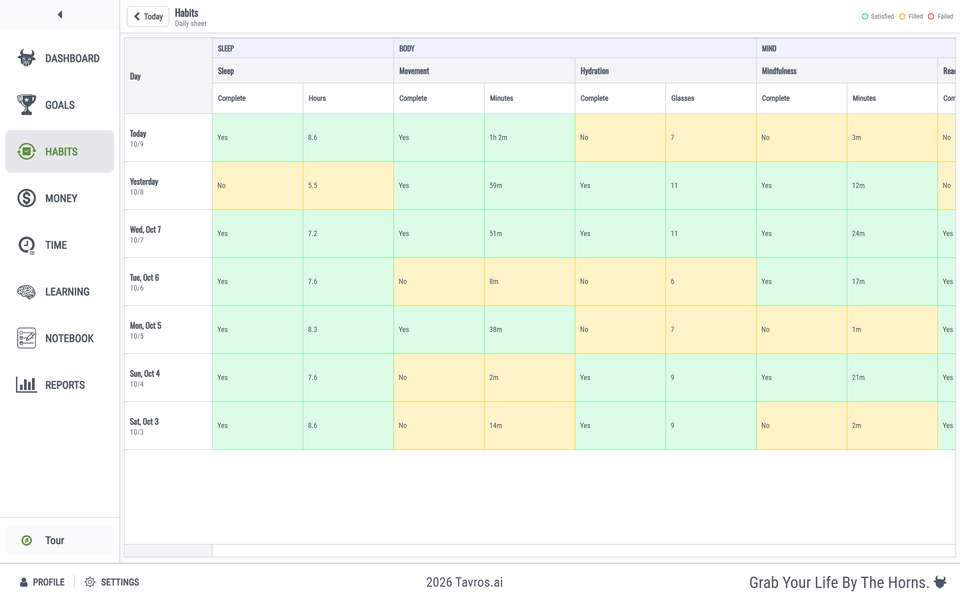
Task: Click the Goals trophy icon
Action: coord(26,105)
